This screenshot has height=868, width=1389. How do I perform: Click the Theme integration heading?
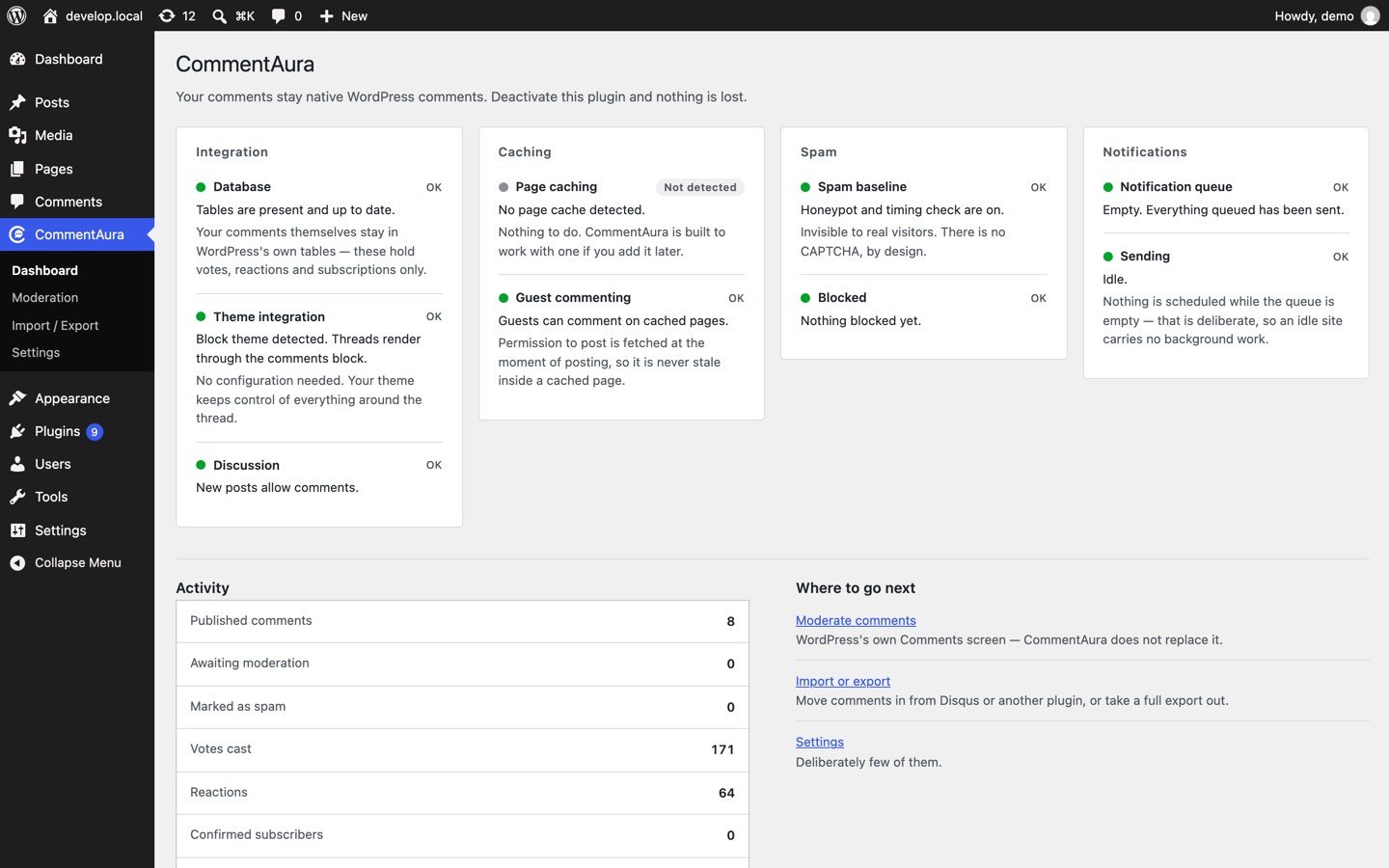(x=269, y=316)
